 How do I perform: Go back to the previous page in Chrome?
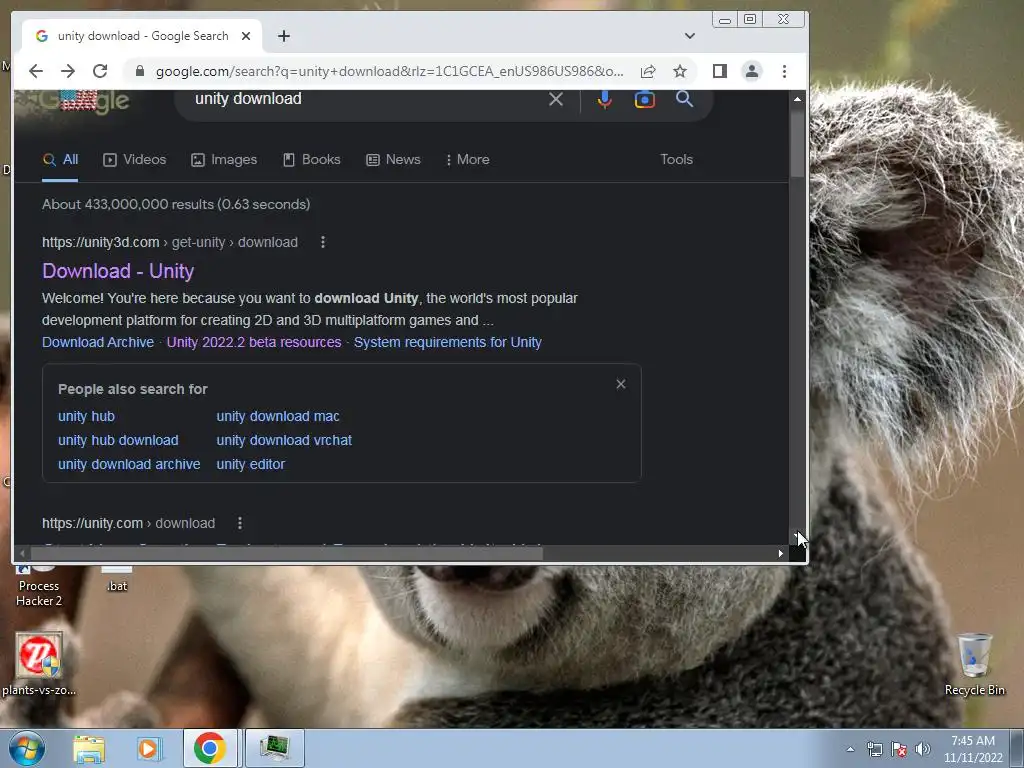tap(36, 71)
